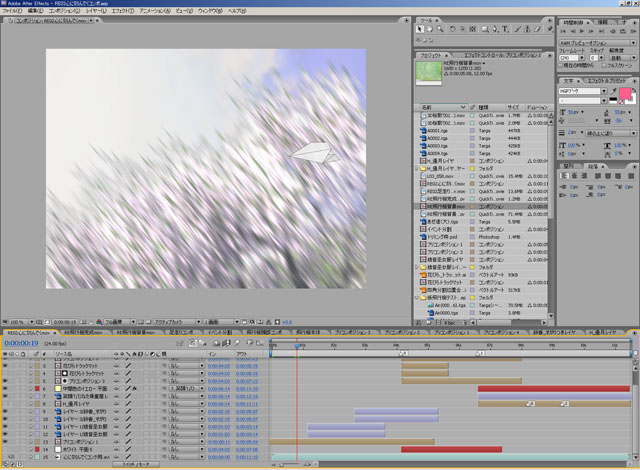Click the current time 0:00:00:19 in timeline

pyautogui.click(x=22, y=343)
